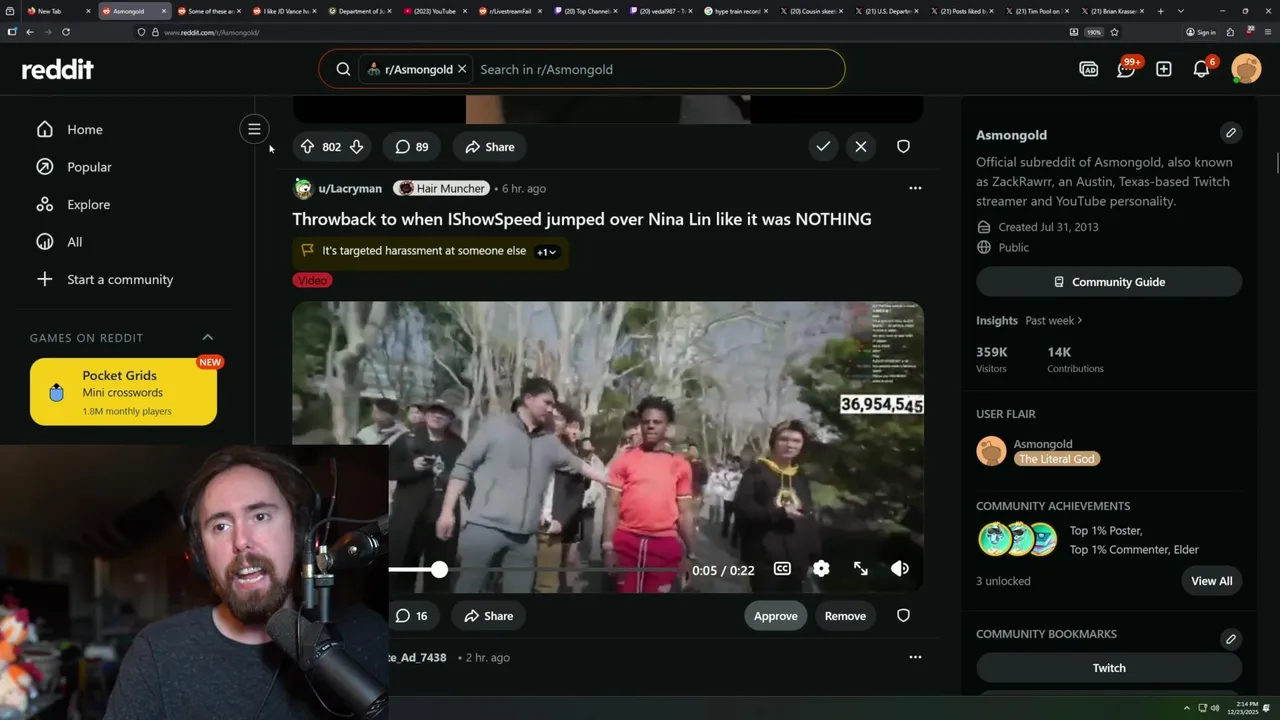Collapse the Games on Reddit section
The height and width of the screenshot is (720, 1280).
pyautogui.click(x=208, y=337)
